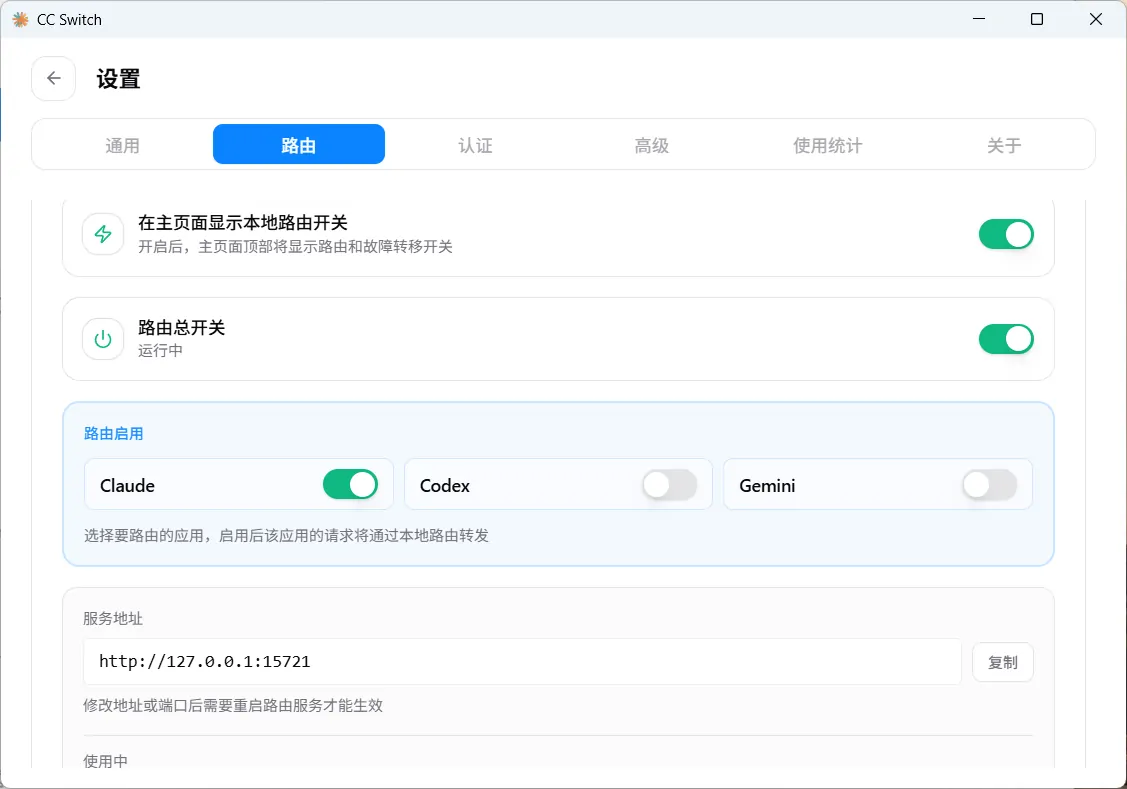Copy the service address with 复制
Screen dimensions: 1127x789
click(x=1003, y=662)
